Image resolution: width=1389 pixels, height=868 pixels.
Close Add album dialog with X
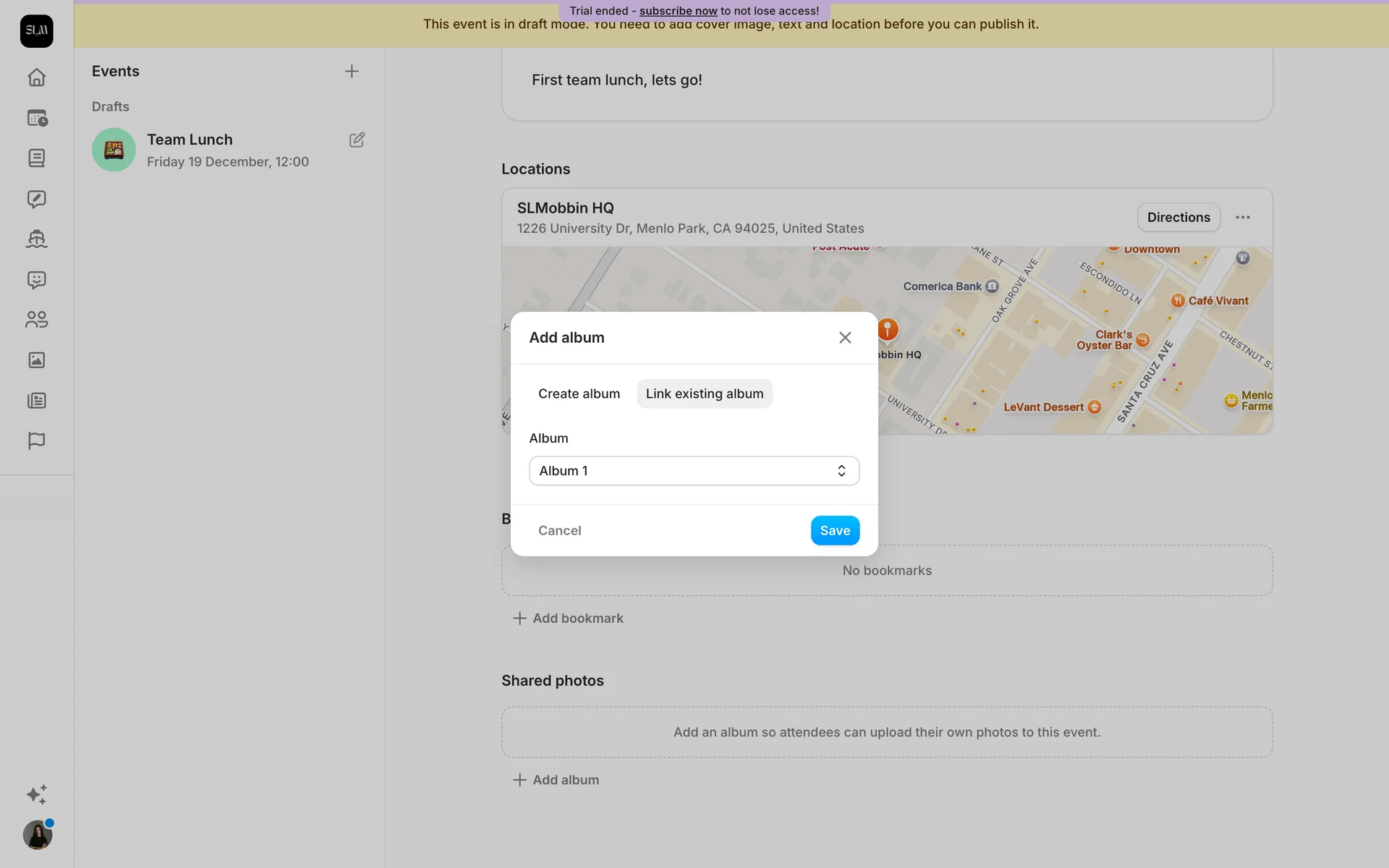[844, 338]
